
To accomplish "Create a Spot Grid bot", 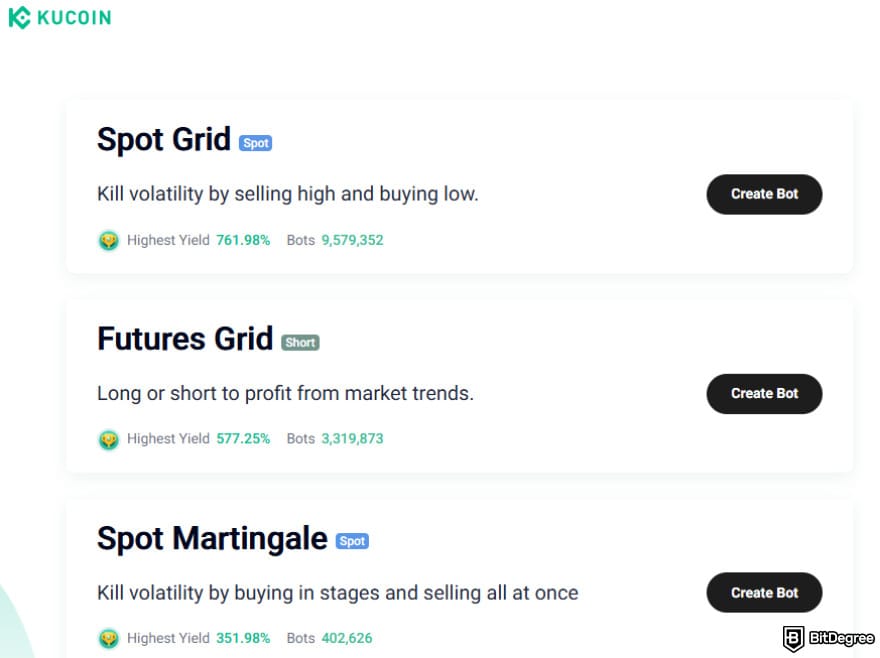I will pyautogui.click(x=764, y=194).
